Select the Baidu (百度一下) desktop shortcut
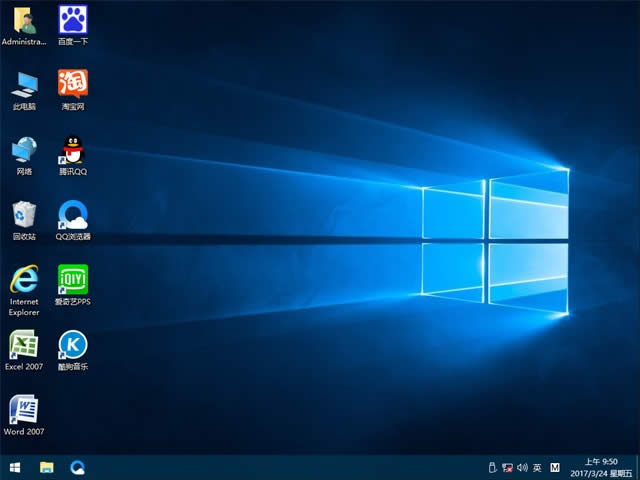The width and height of the screenshot is (640, 480). click(72, 20)
